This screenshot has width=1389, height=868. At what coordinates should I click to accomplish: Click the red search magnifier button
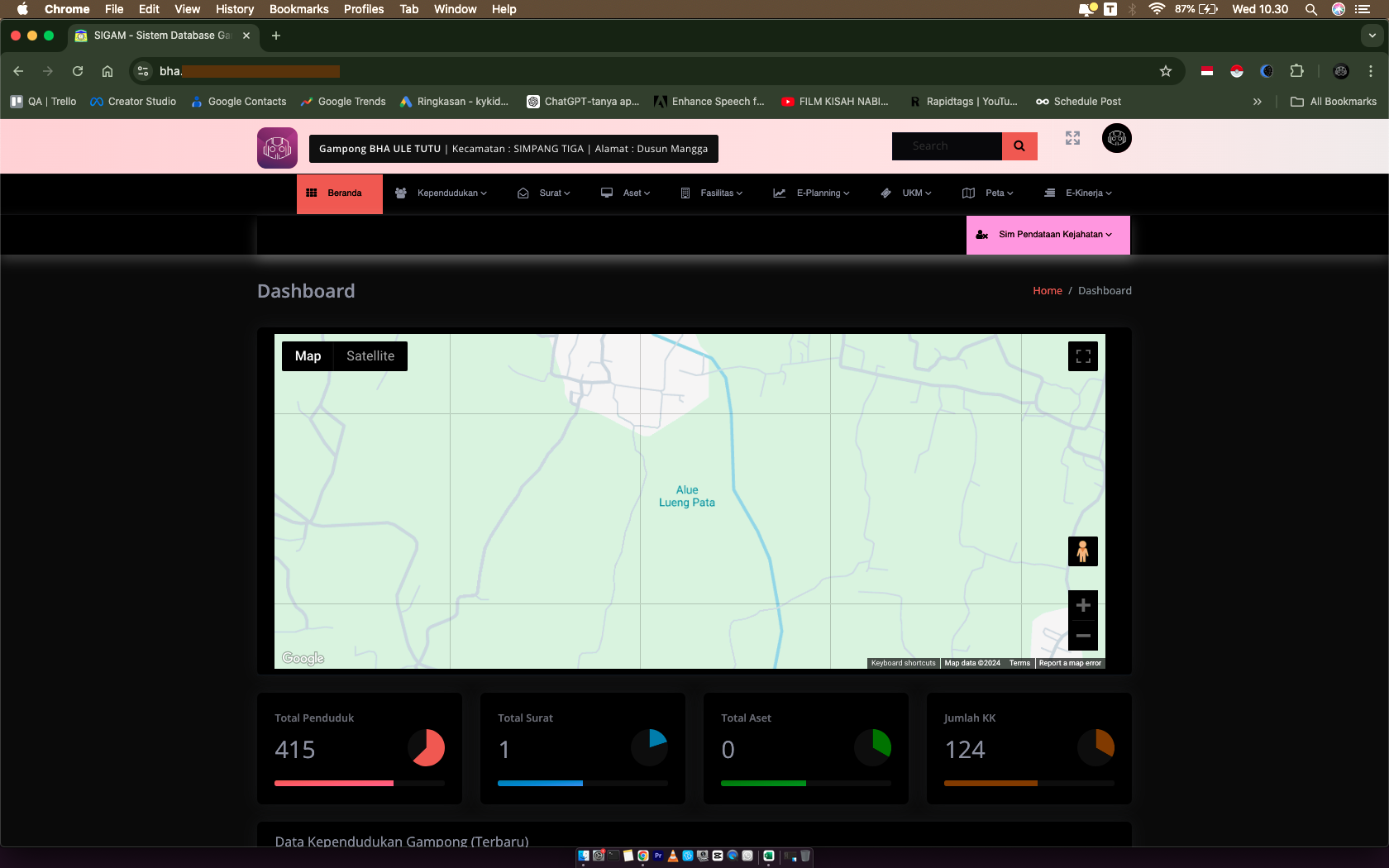click(1019, 146)
